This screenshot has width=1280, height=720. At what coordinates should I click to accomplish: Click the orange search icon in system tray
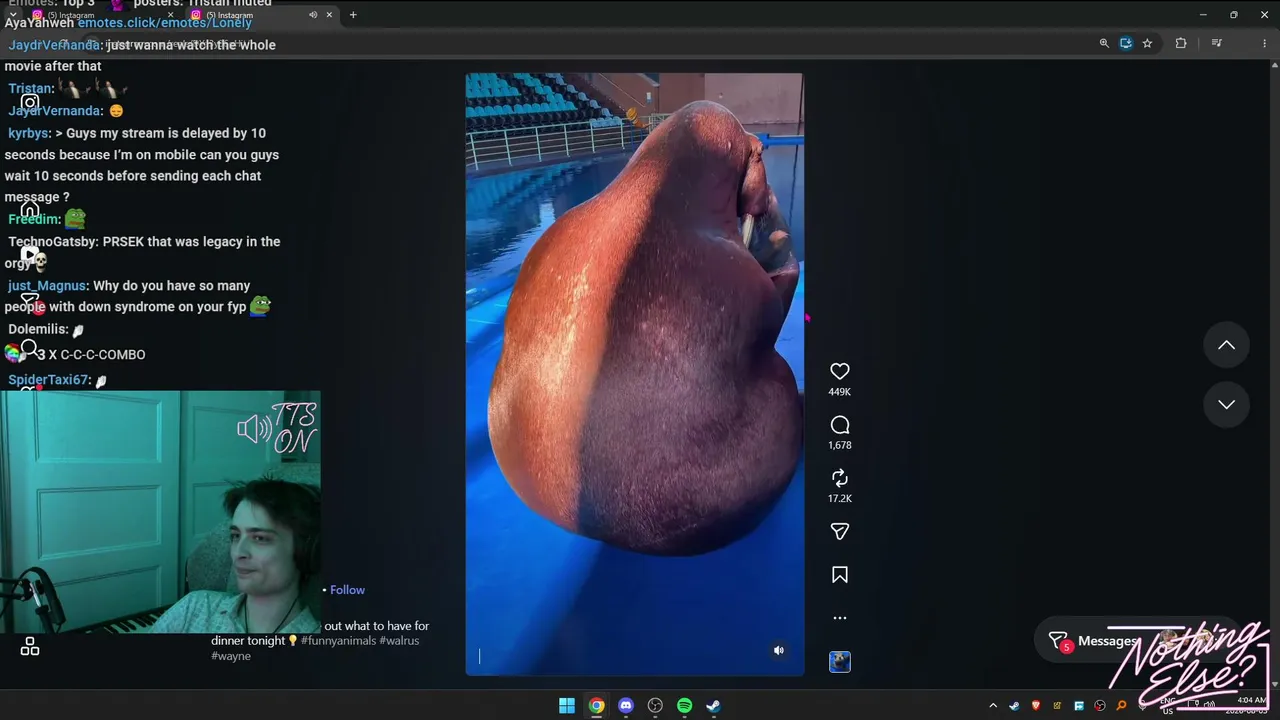(x=1121, y=706)
